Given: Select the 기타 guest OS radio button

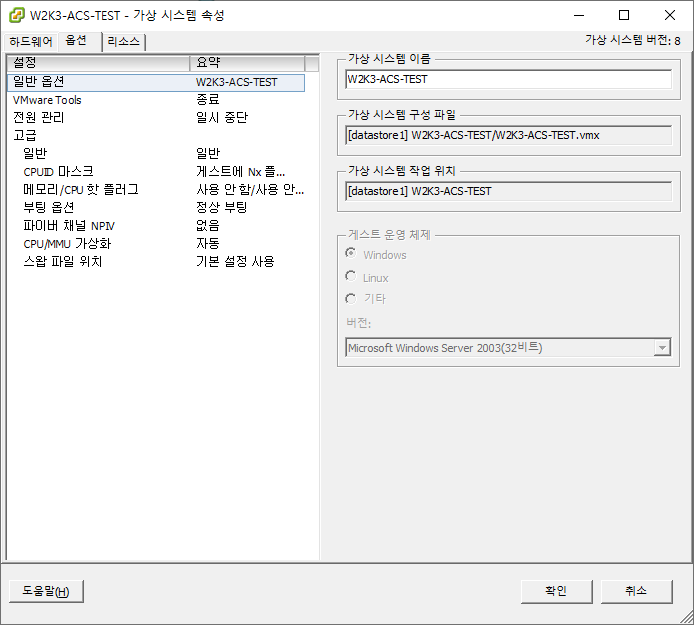Looking at the screenshot, I should pos(351,299).
